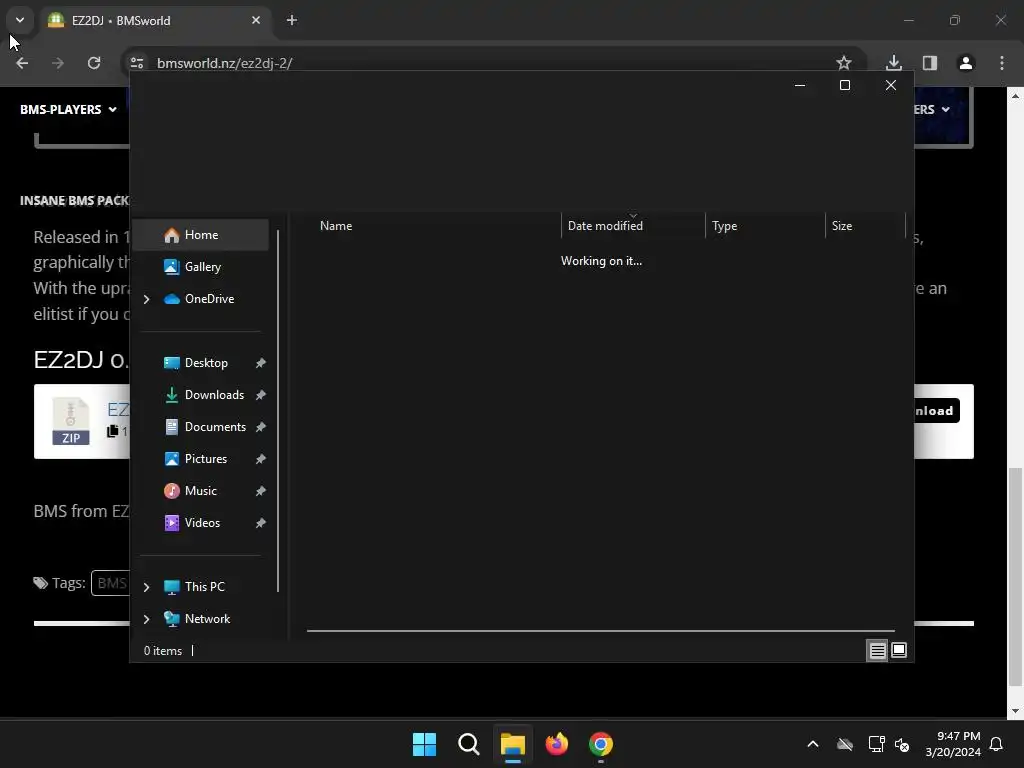Bookmark this page with star icon
The image size is (1024, 768).
[x=844, y=63]
